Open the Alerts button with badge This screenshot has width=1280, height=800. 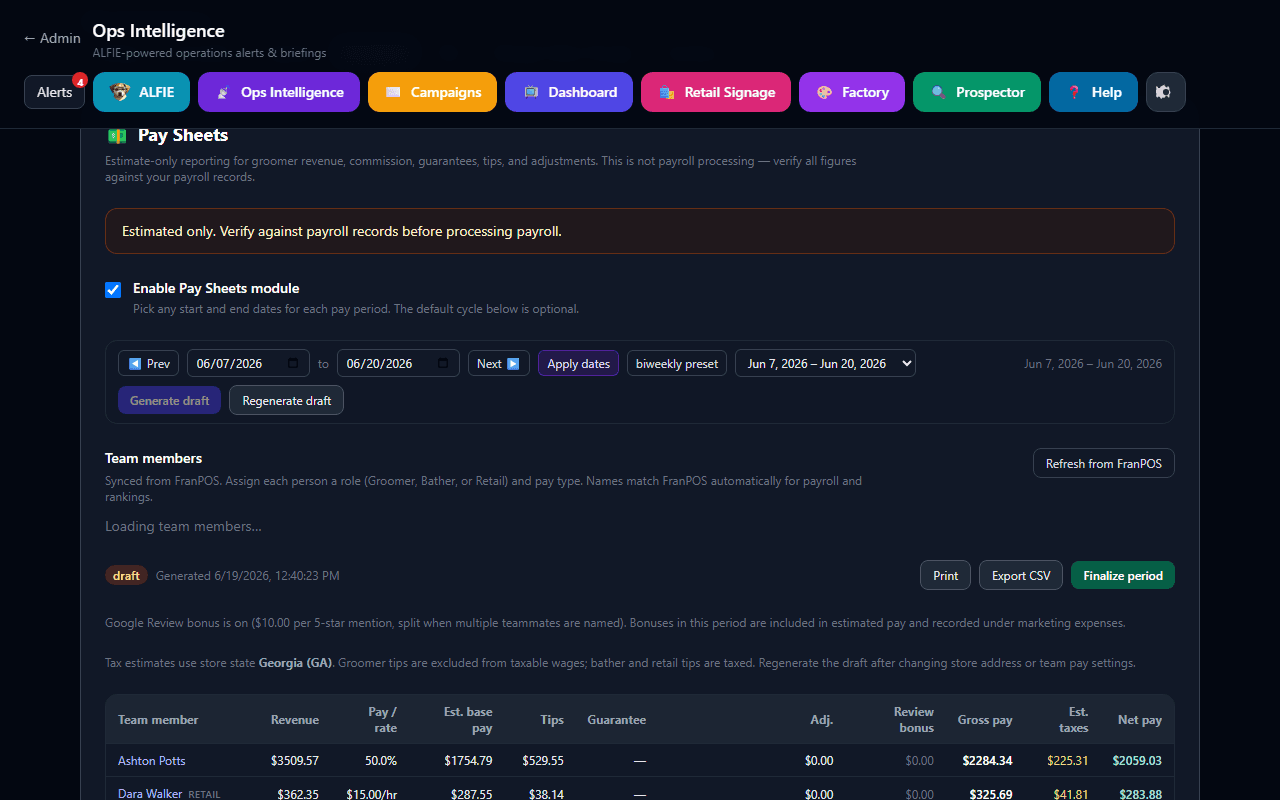click(55, 92)
